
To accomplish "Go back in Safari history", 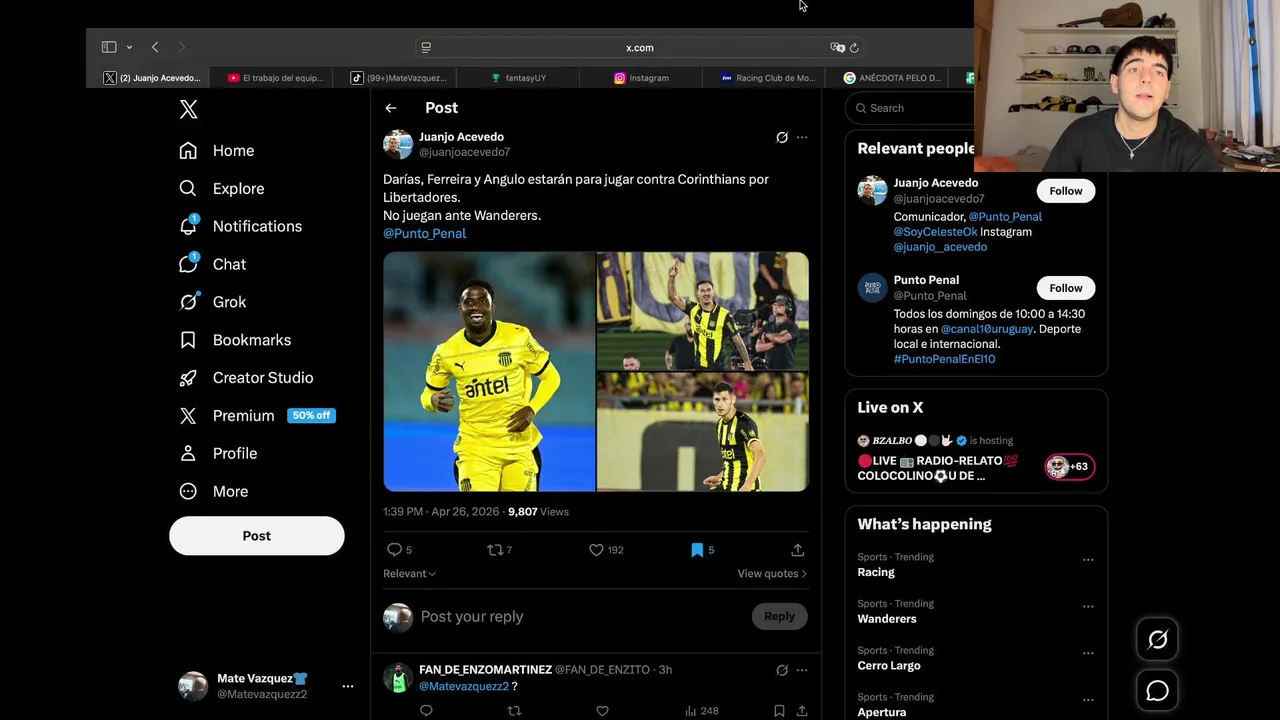I will point(155,47).
